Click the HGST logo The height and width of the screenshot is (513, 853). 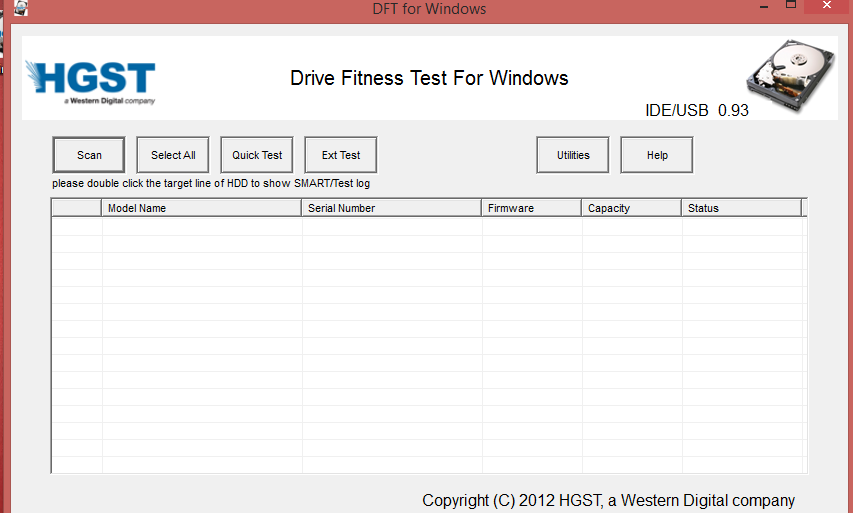pos(90,82)
